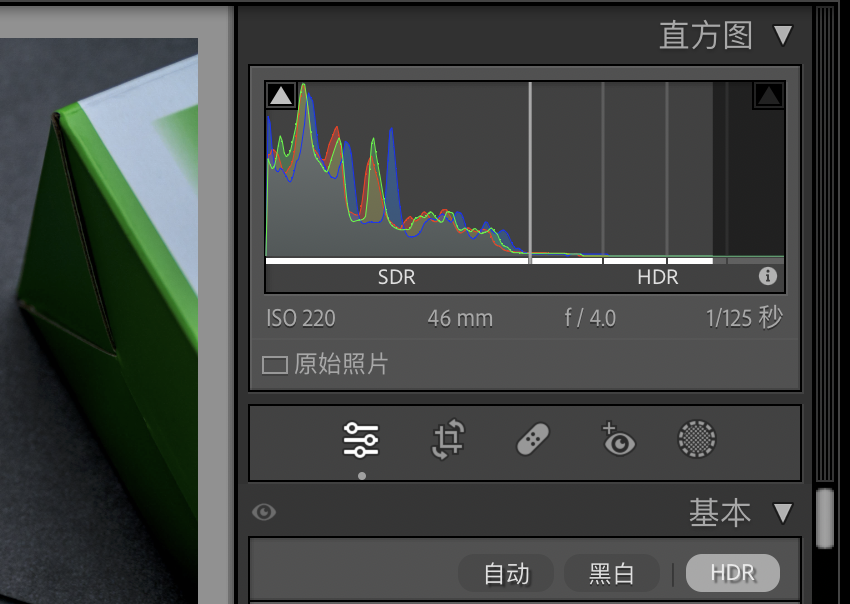Select the Masking dotted-circle tool
The width and height of the screenshot is (850, 604).
point(697,439)
